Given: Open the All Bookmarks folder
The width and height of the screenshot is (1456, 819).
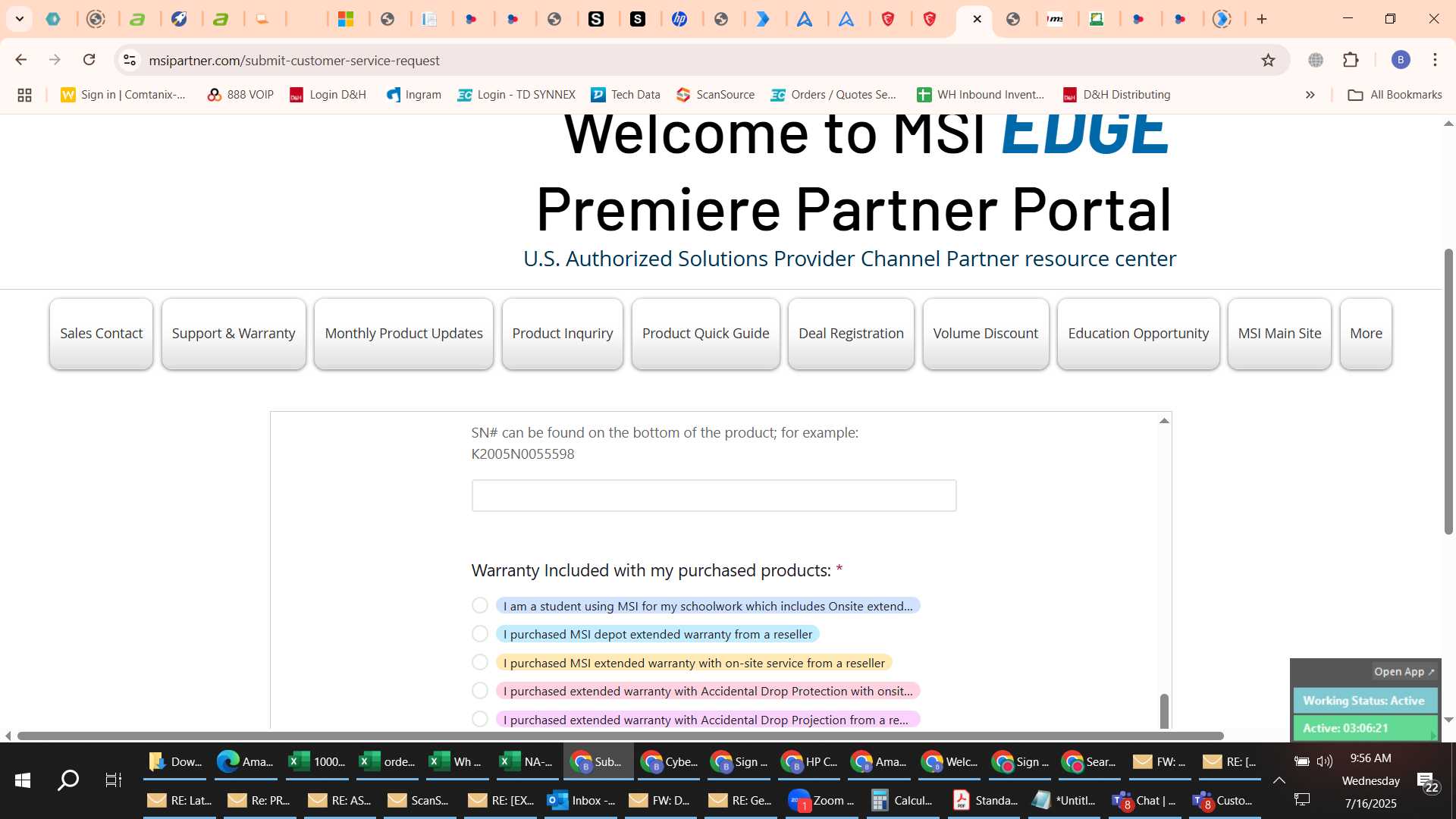Looking at the screenshot, I should pos(1395,95).
